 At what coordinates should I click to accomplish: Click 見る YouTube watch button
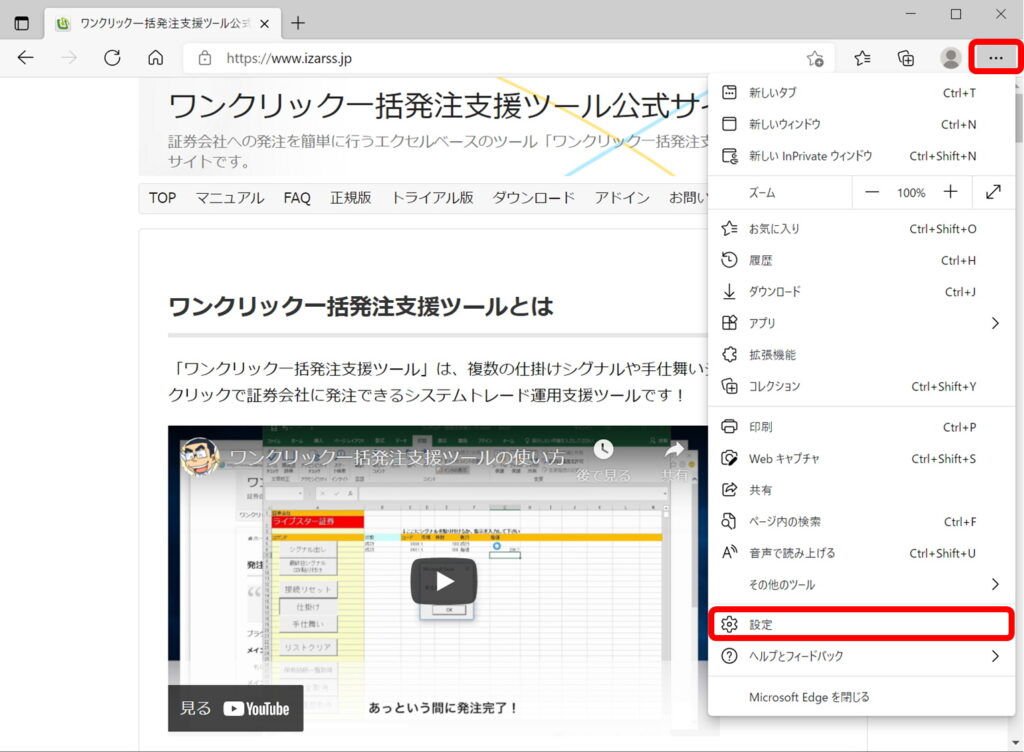pyautogui.click(x=236, y=708)
